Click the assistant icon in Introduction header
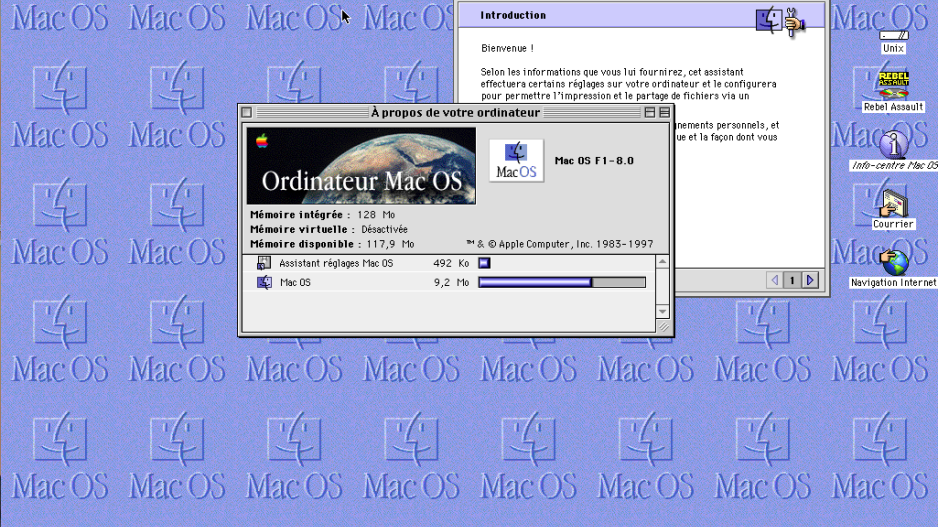938x527 pixels. (x=780, y=22)
